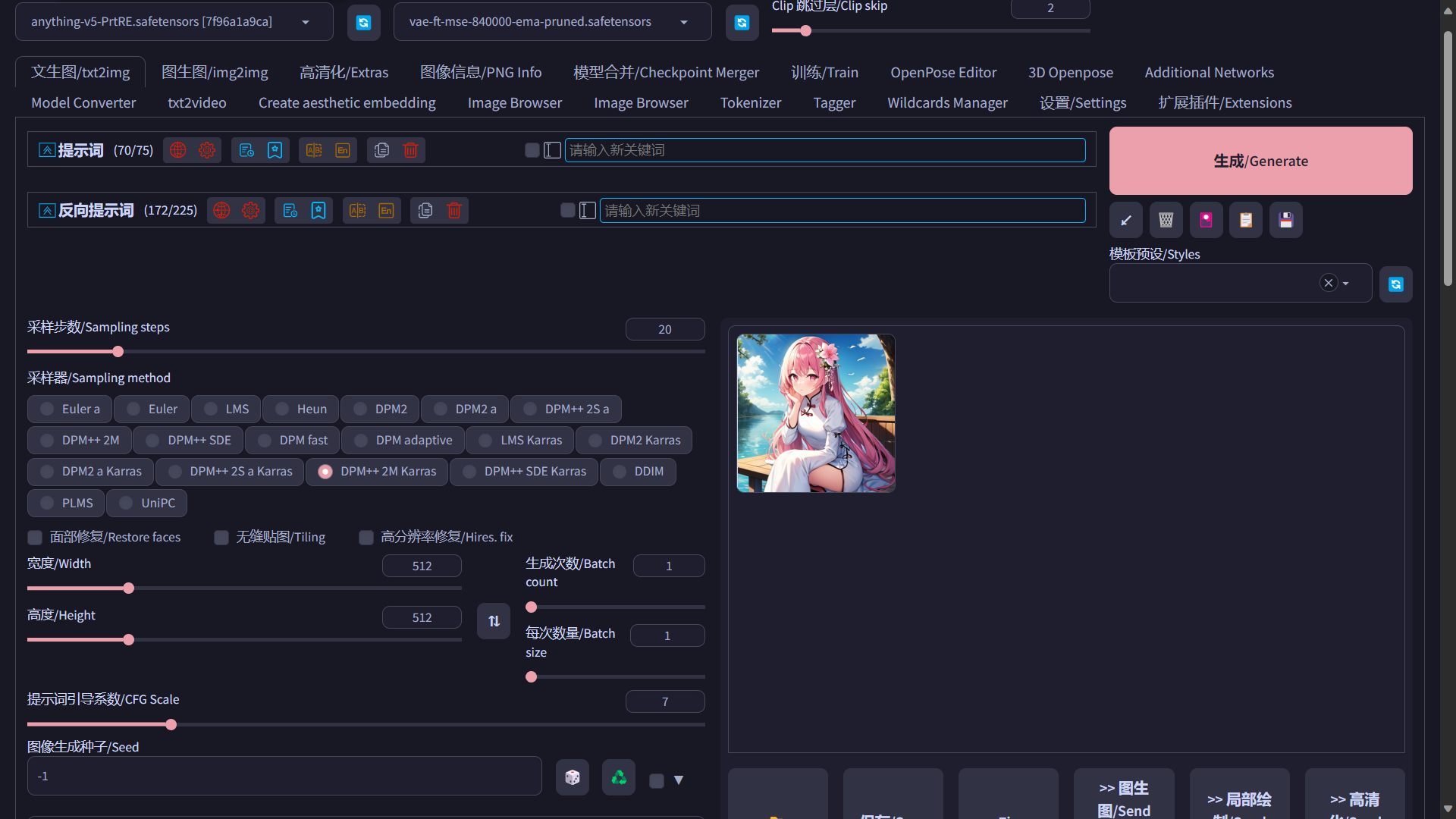The image size is (1456, 819).
Task: Select the Euler a sampling method
Action: 47,409
